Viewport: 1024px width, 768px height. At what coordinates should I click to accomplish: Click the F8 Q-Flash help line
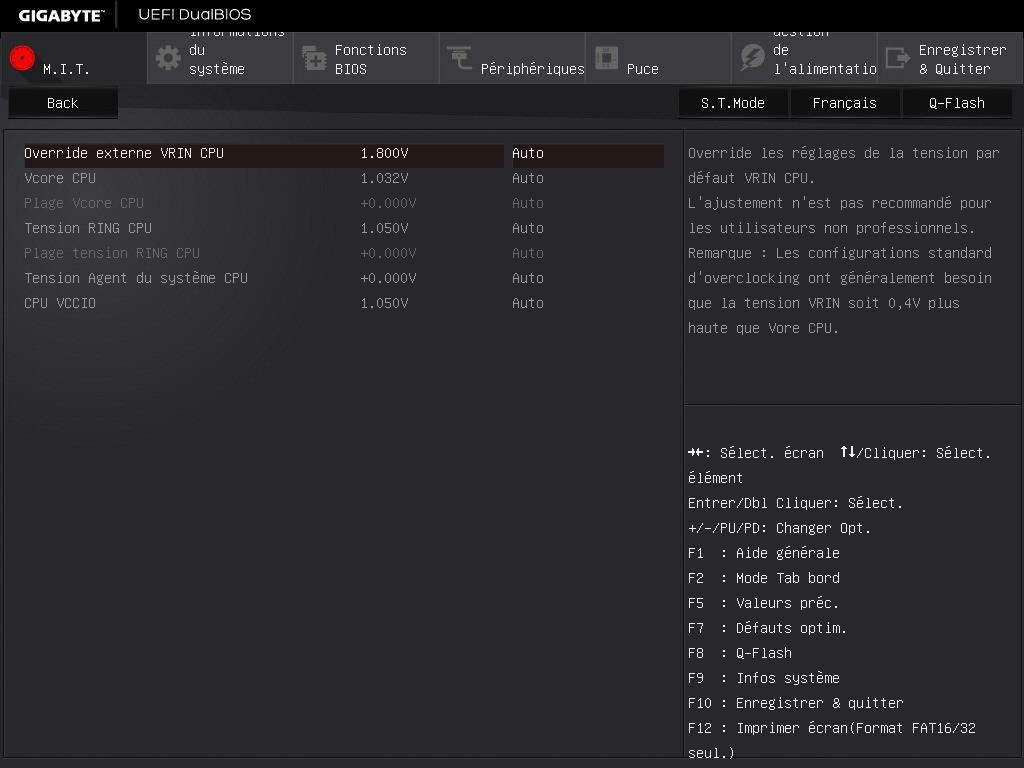tap(740, 653)
